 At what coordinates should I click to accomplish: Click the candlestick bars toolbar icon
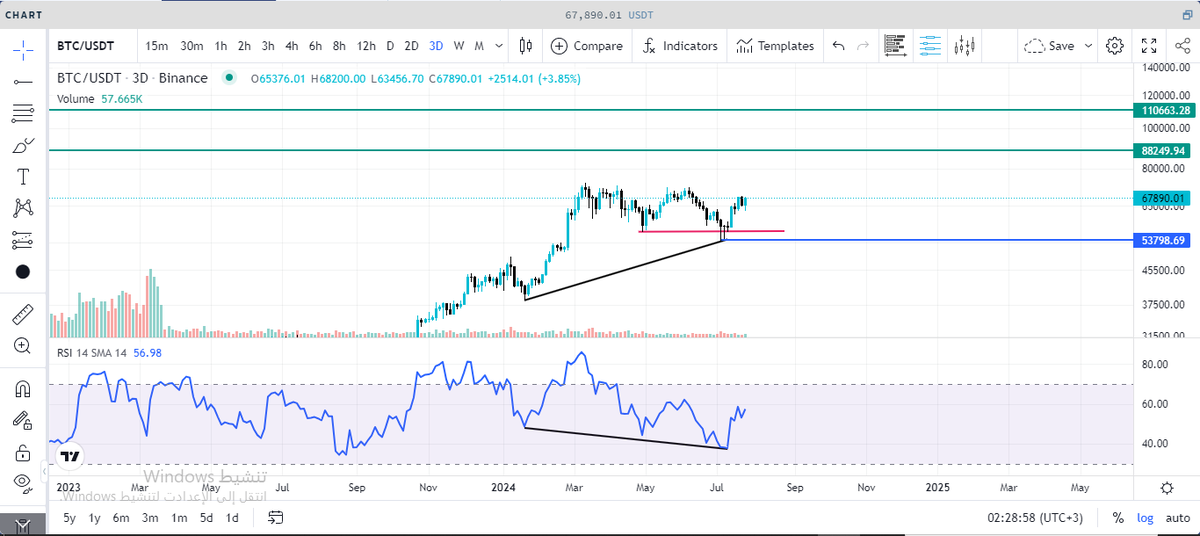click(x=964, y=46)
